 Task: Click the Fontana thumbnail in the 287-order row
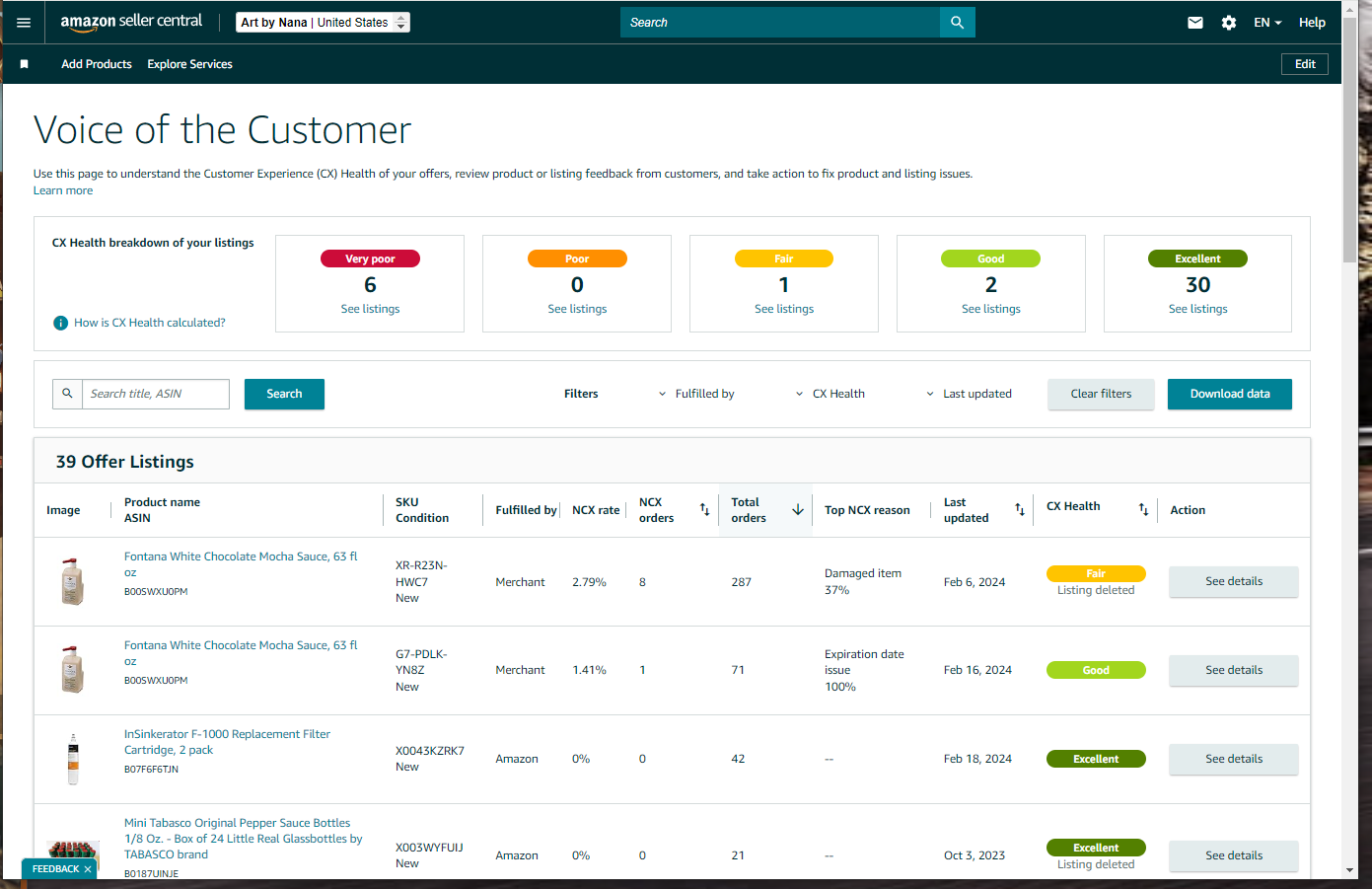(73, 582)
